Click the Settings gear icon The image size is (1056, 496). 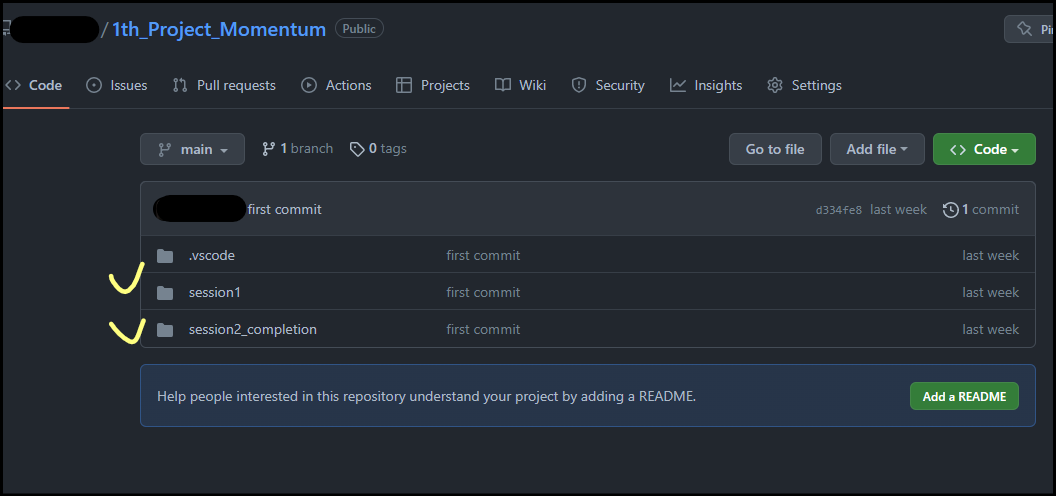tap(774, 86)
